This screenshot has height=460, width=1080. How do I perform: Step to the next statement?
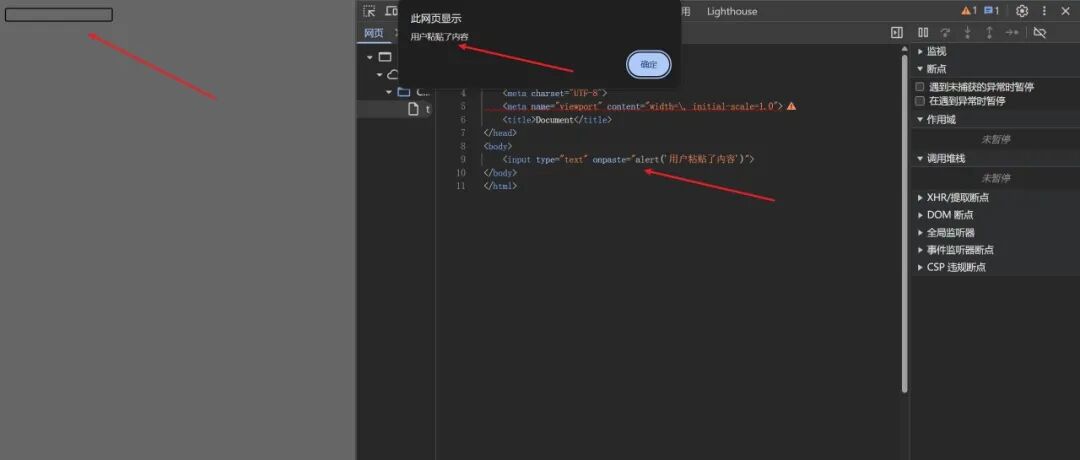1011,32
